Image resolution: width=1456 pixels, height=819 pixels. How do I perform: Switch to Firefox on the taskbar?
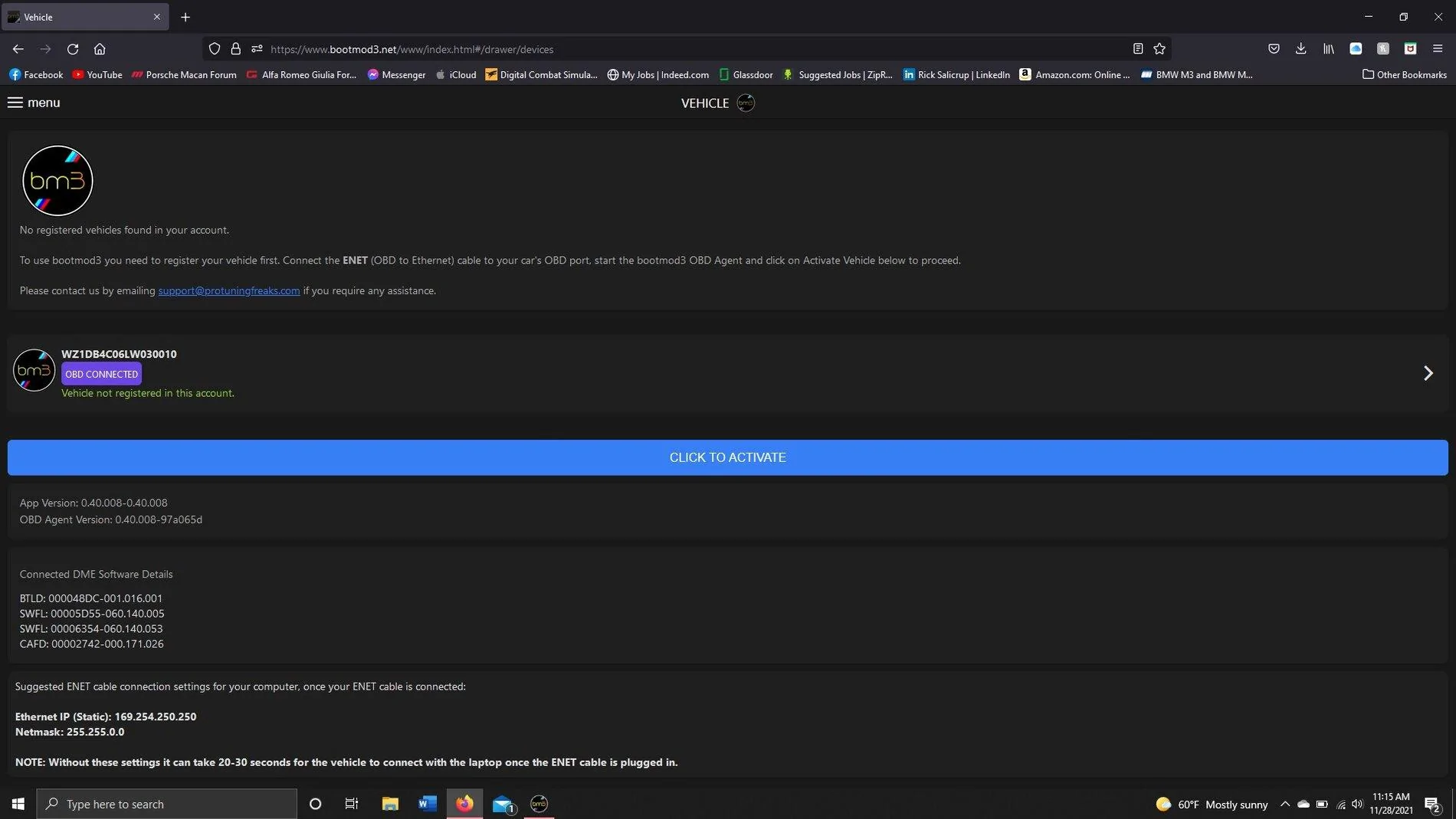point(464,804)
